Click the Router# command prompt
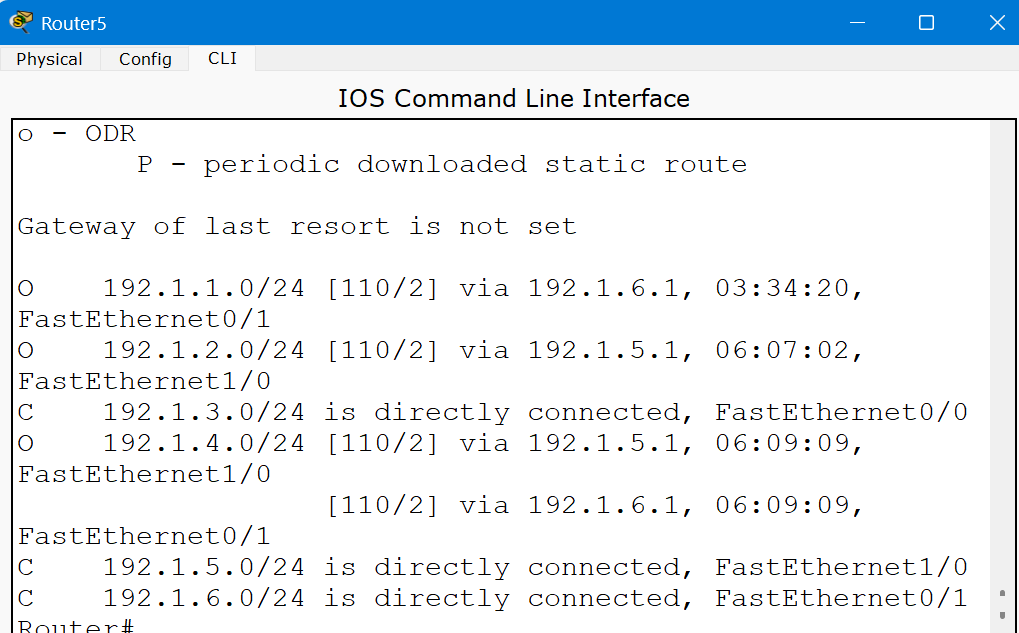Image resolution: width=1019 pixels, height=633 pixels. (76, 626)
